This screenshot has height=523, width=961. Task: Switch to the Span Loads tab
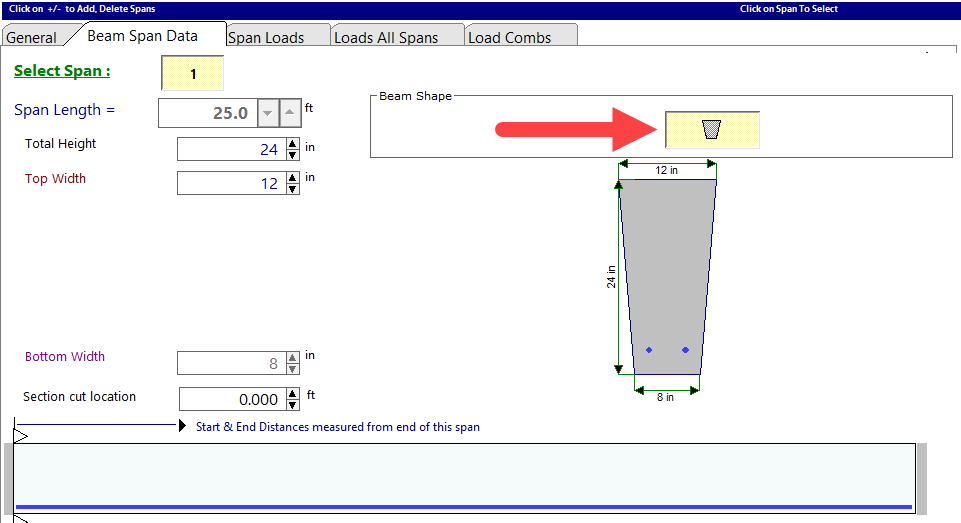[x=266, y=37]
